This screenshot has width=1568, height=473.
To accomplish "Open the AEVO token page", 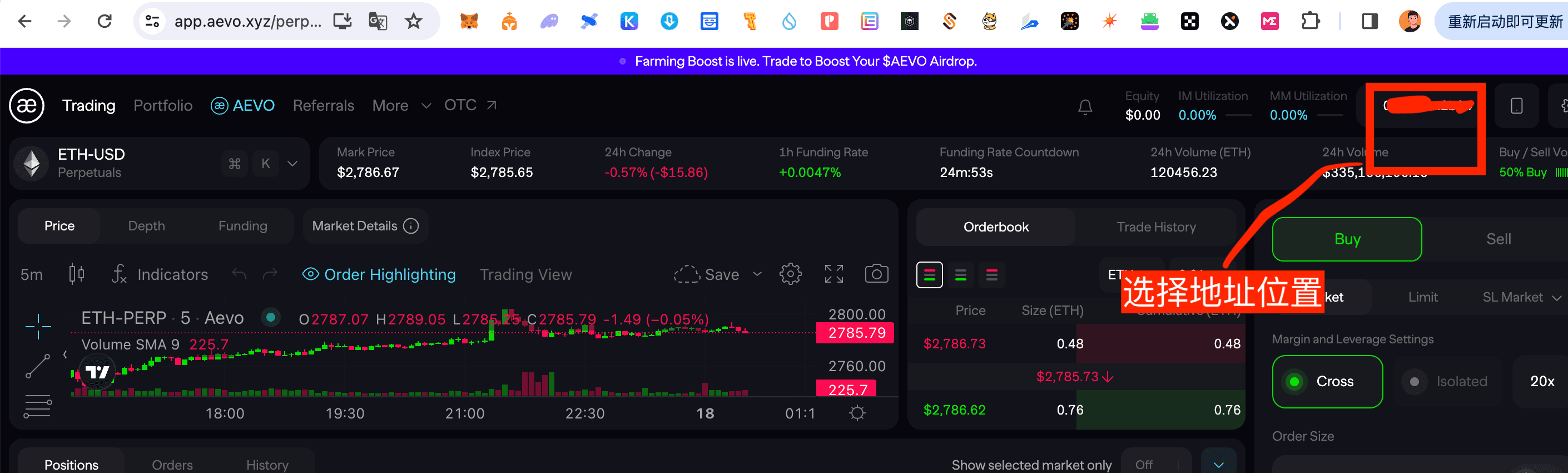I will (x=242, y=105).
